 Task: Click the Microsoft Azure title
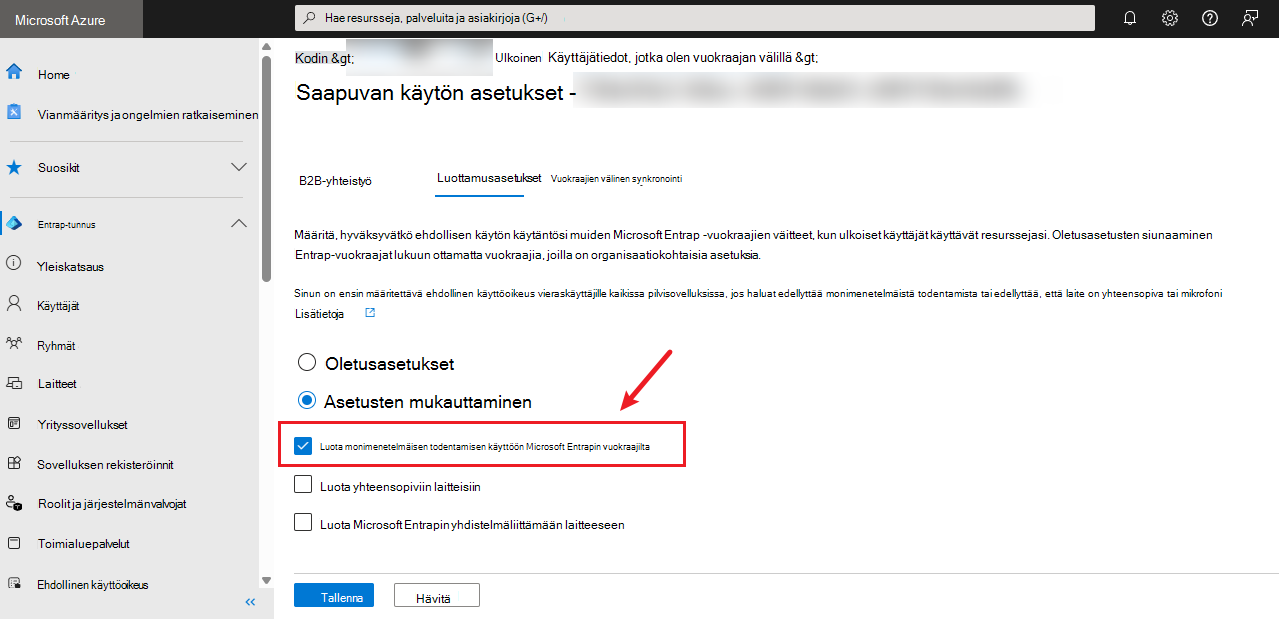click(x=60, y=20)
